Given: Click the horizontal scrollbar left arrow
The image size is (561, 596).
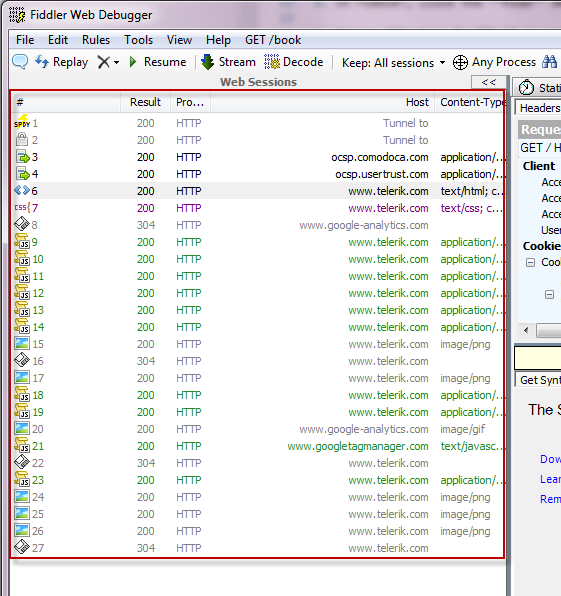Looking at the screenshot, I should (526, 330).
